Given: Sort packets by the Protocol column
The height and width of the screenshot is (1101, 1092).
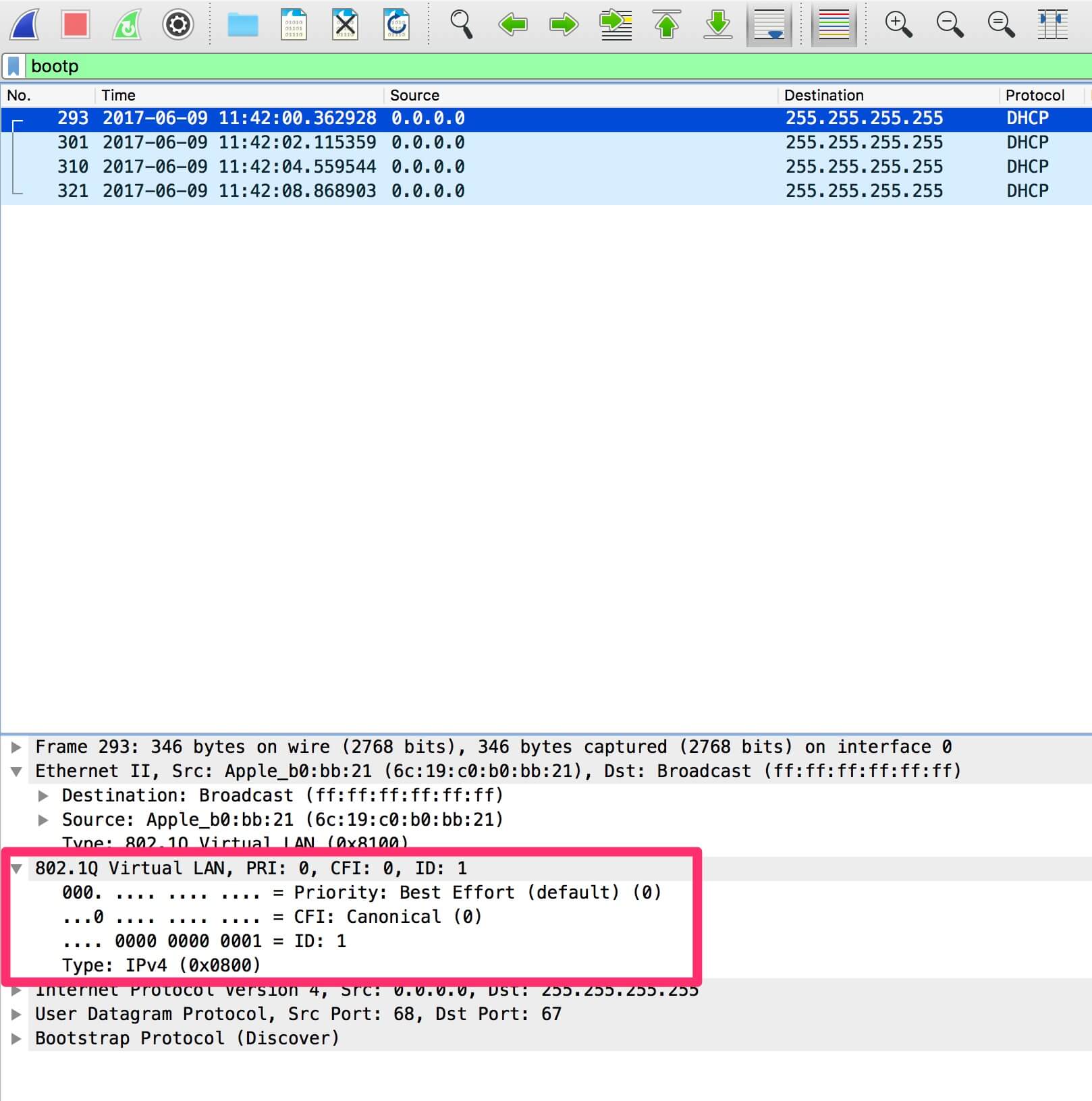Looking at the screenshot, I should pyautogui.click(x=1034, y=95).
